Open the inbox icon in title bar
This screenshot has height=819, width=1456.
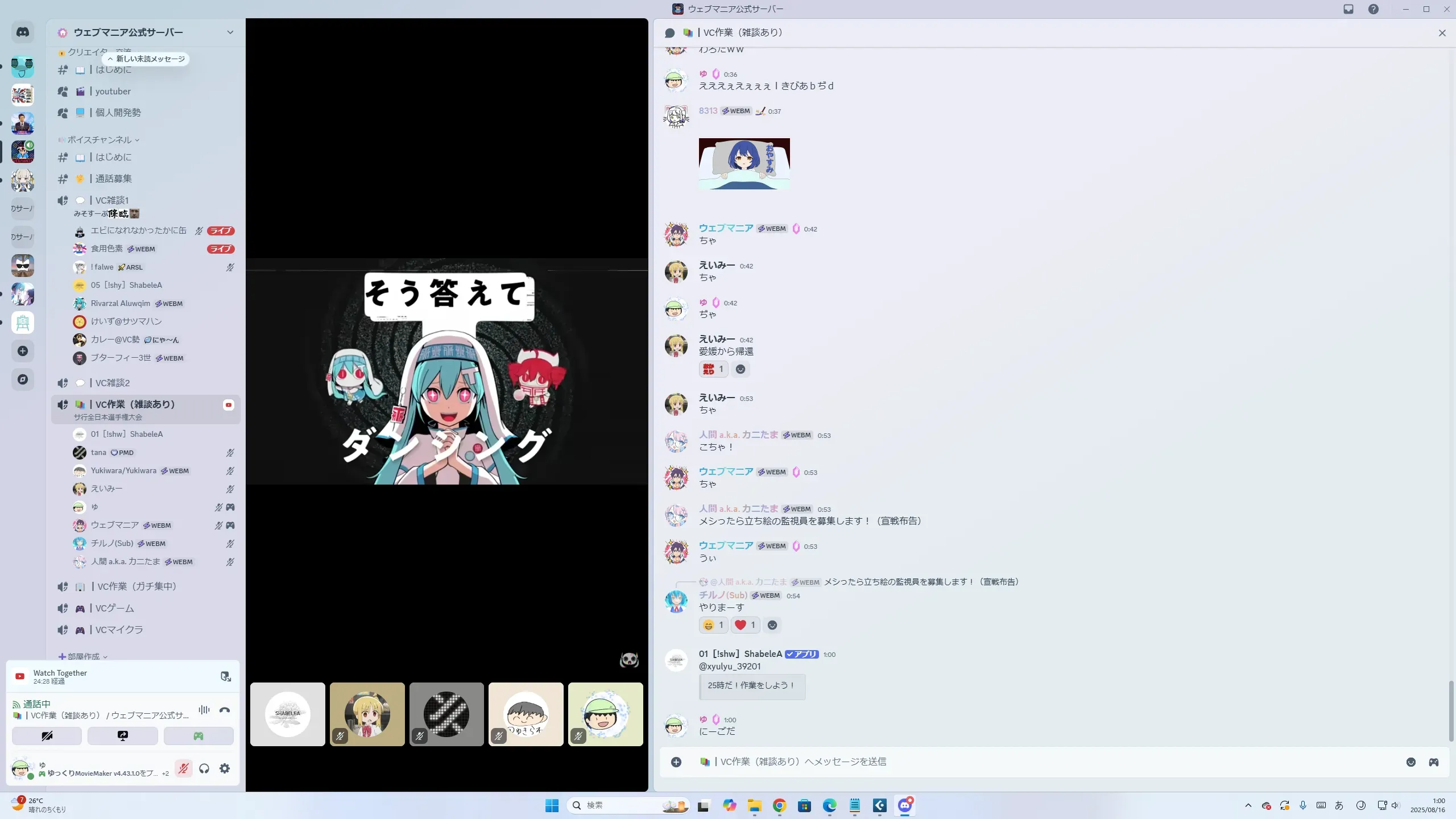pos(1349,9)
